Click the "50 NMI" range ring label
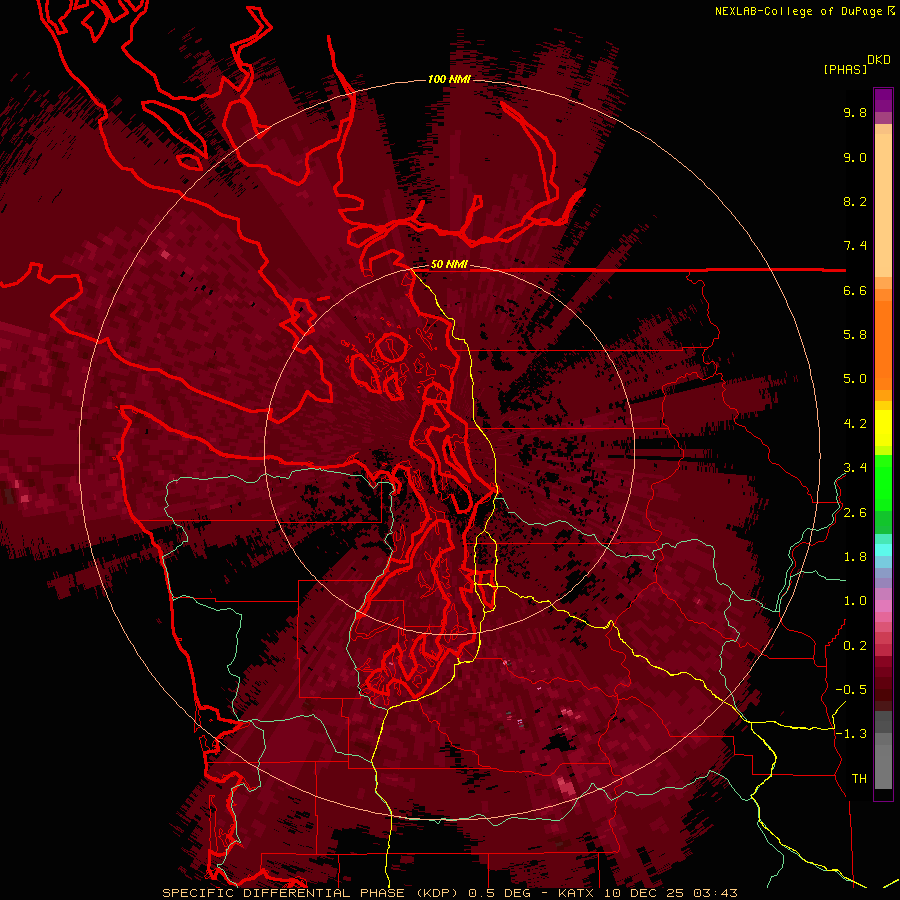900x900 pixels. 449,264
